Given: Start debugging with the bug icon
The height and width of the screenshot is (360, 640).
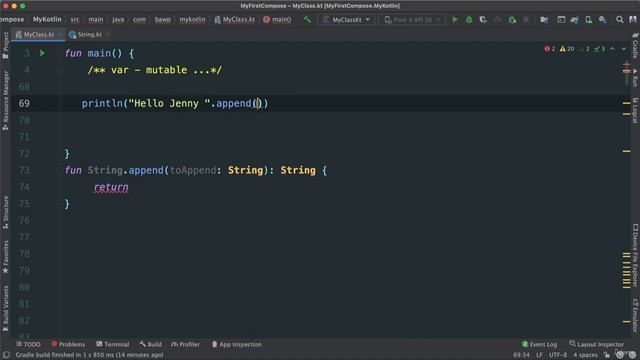Looking at the screenshot, I should pyautogui.click(x=469, y=20).
